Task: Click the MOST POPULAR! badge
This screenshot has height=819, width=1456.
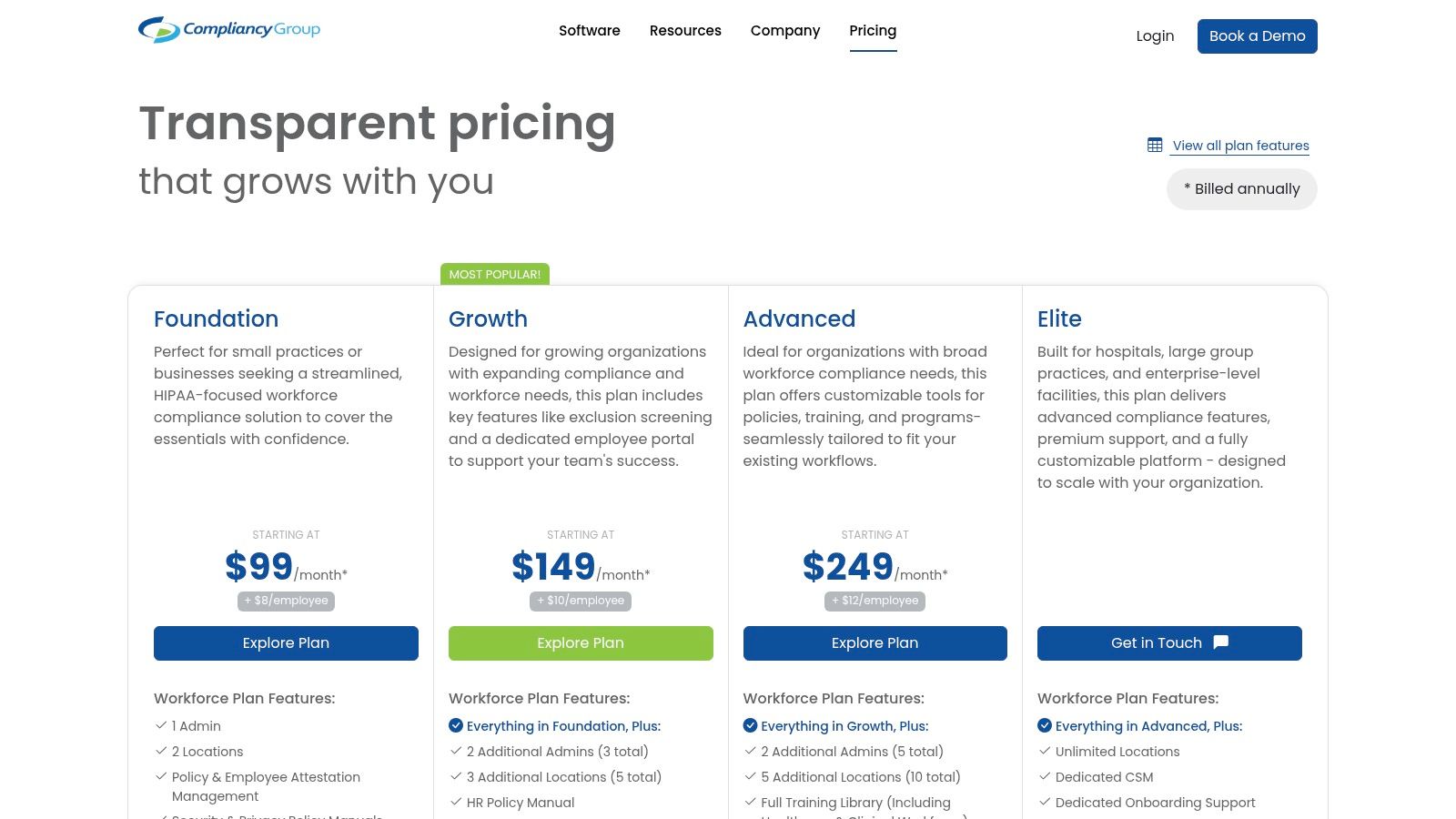Action: pos(495,274)
